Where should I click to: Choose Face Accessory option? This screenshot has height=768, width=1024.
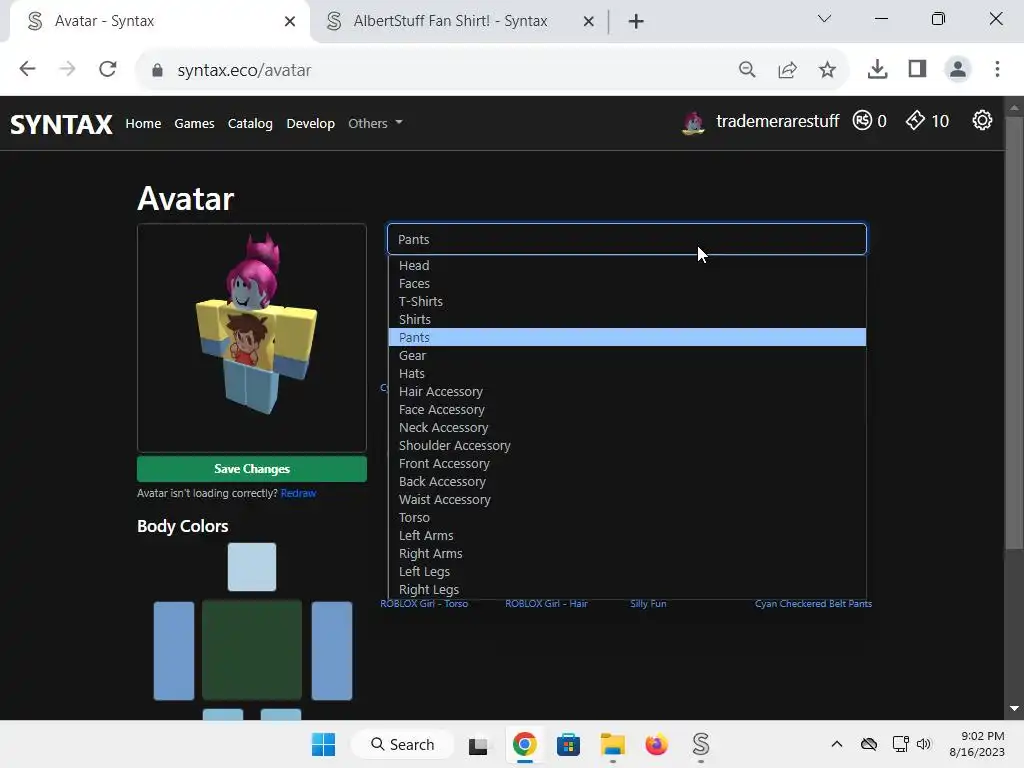click(627, 409)
